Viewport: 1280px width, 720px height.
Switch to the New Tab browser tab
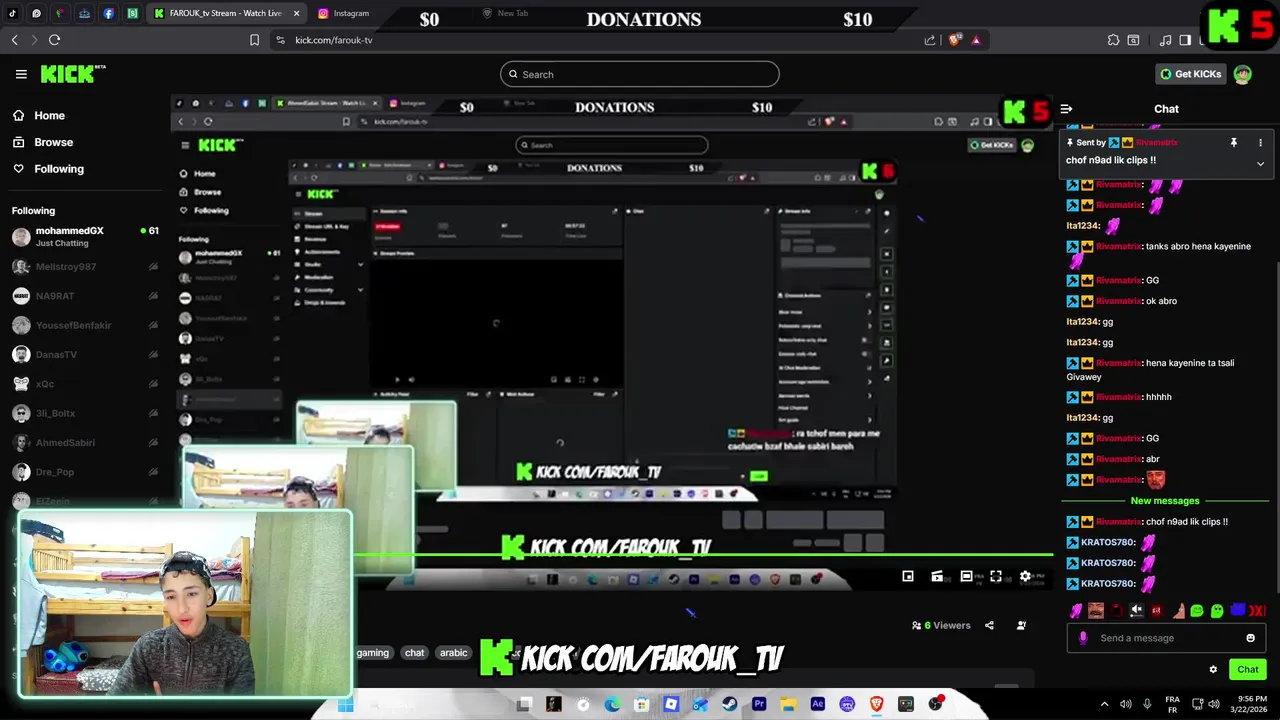point(512,13)
